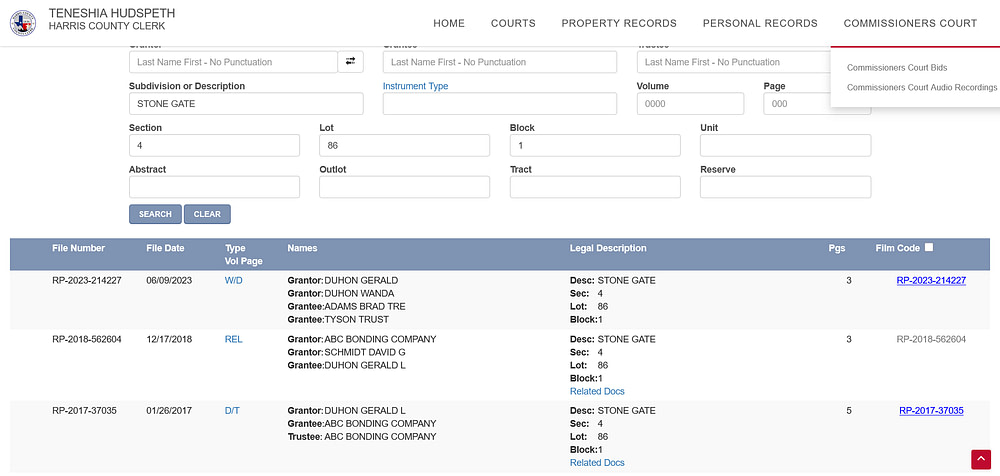This screenshot has width=1000, height=476.
Task: Click the File Number column header
Action: (x=78, y=248)
